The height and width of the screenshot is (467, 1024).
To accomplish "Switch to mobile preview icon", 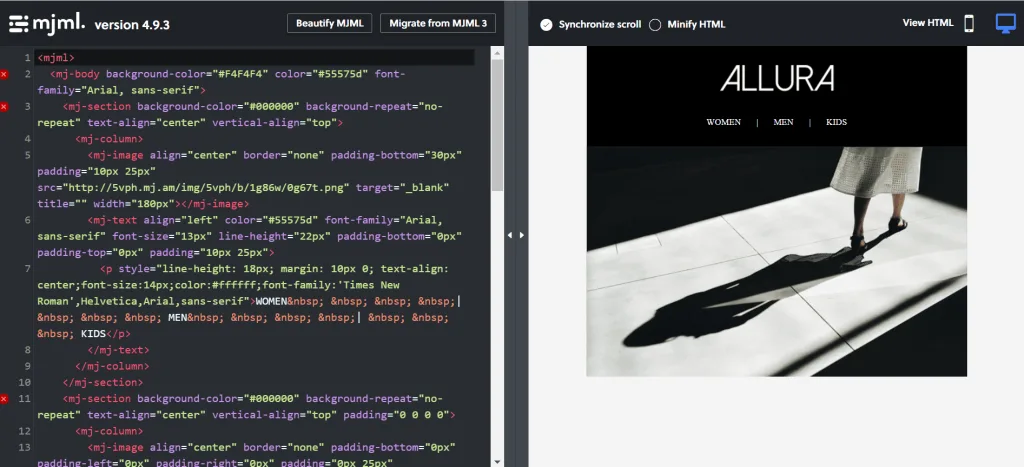I will pos(969,24).
